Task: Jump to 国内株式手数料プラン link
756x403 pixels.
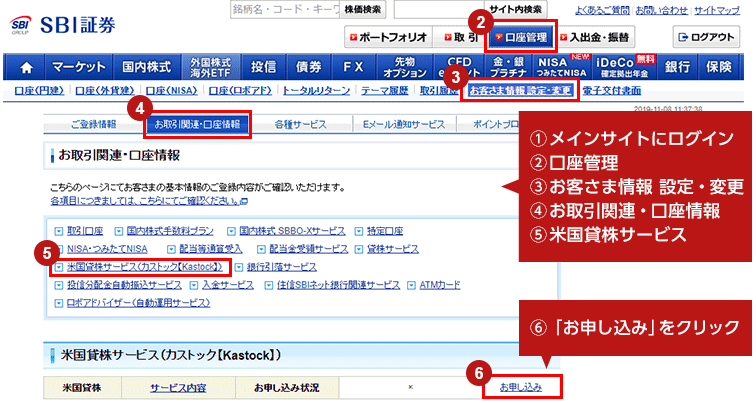Action: [x=170, y=231]
